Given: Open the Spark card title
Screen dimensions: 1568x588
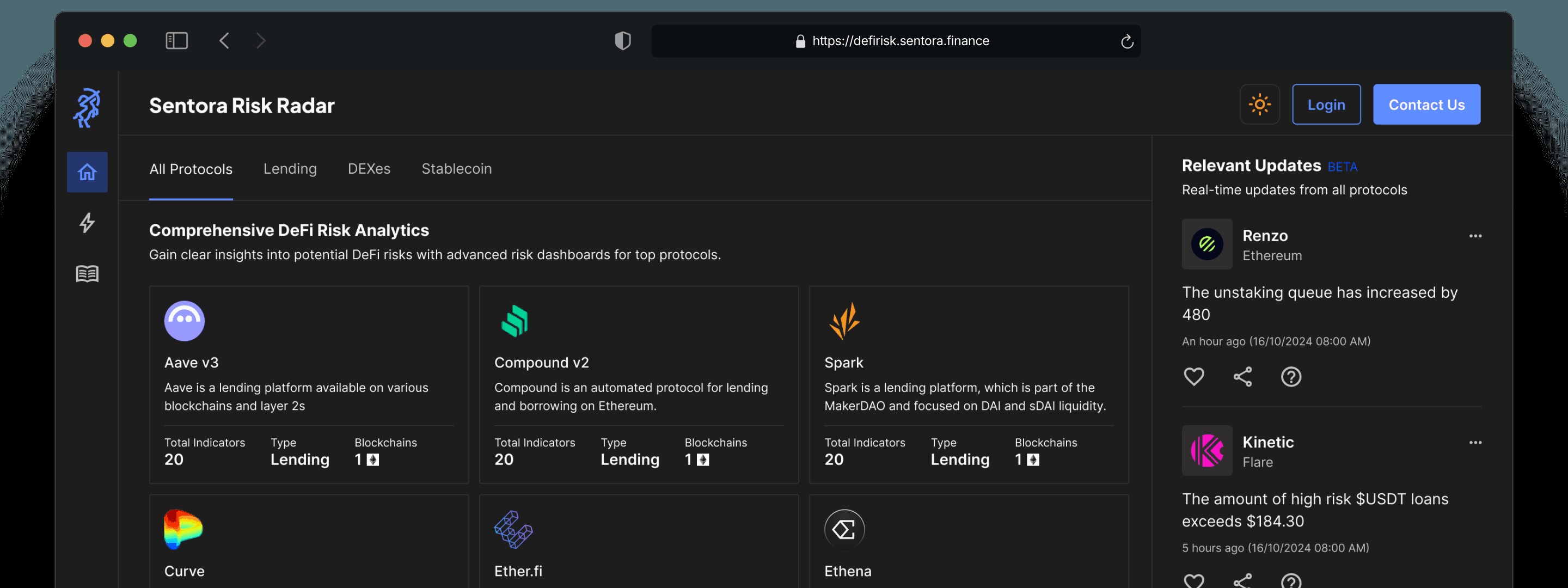Looking at the screenshot, I should 844,363.
